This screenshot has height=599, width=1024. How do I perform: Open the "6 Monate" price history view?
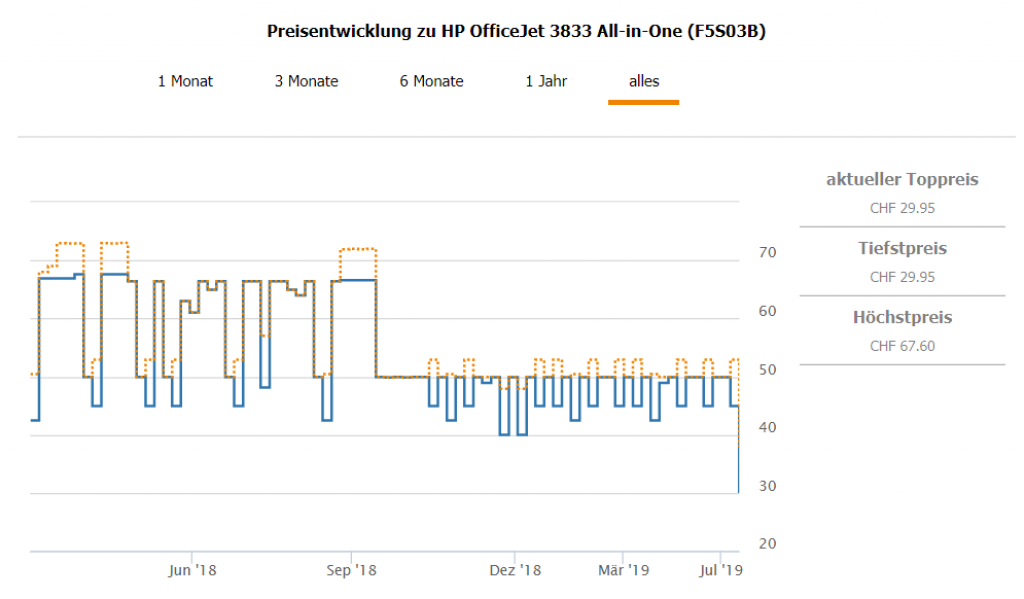431,81
